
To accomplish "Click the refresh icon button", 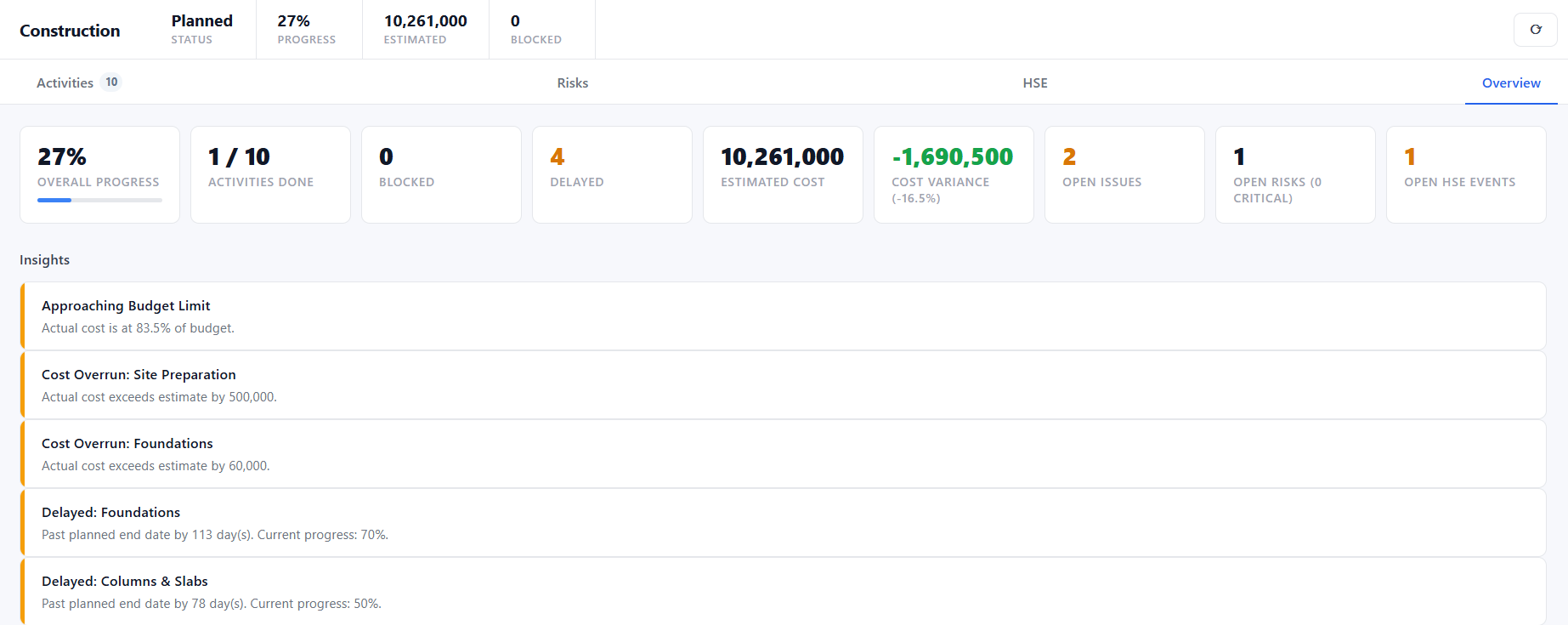I will coord(1535,30).
